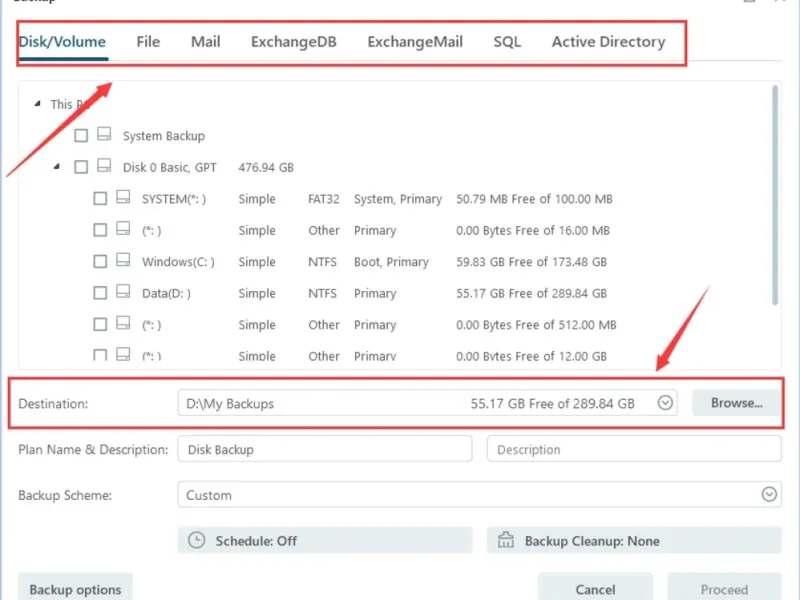Select the Data(D:) row label
This screenshot has width=800, height=600.
coord(166,293)
